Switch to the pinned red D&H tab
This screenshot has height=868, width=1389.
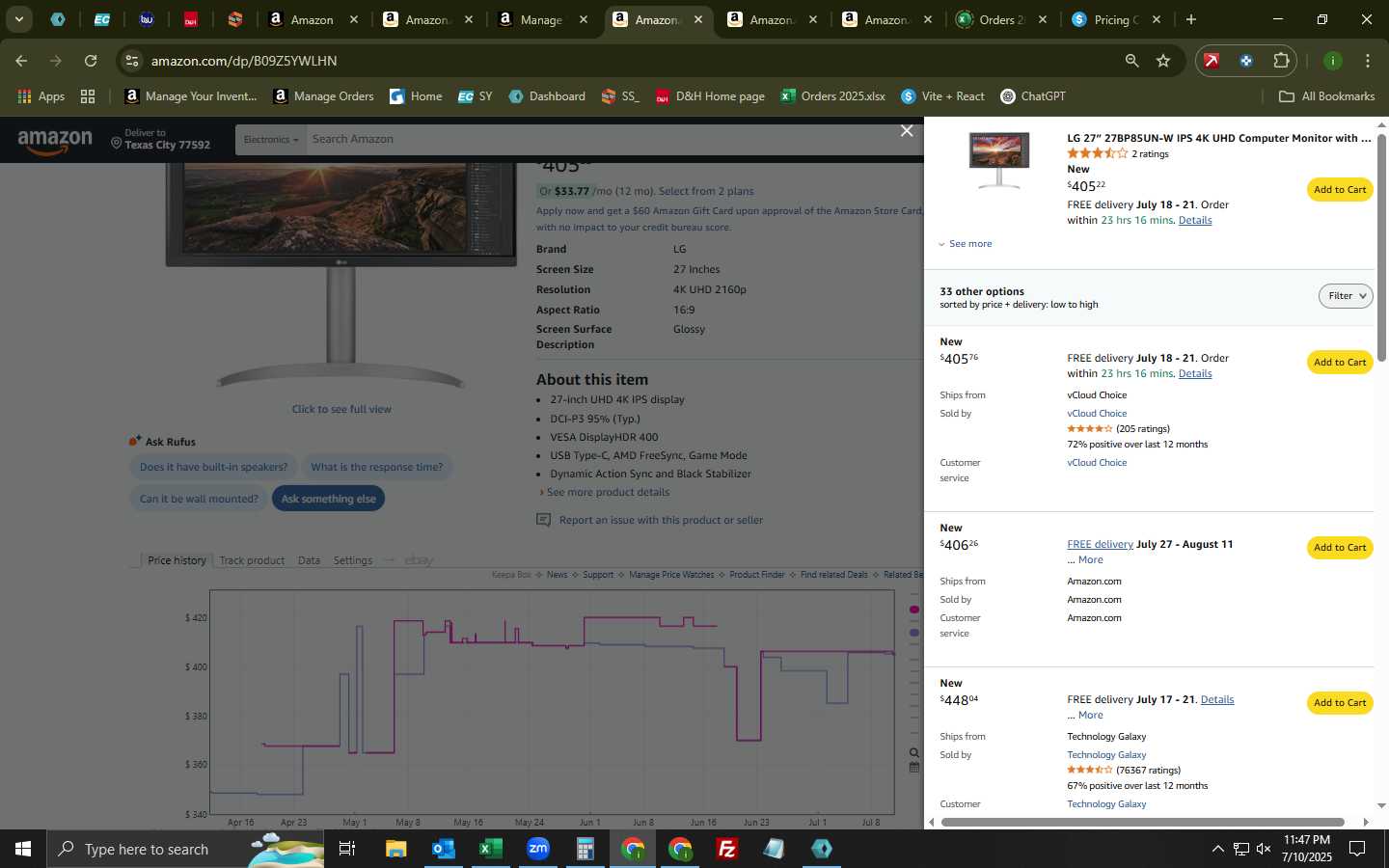[190, 19]
